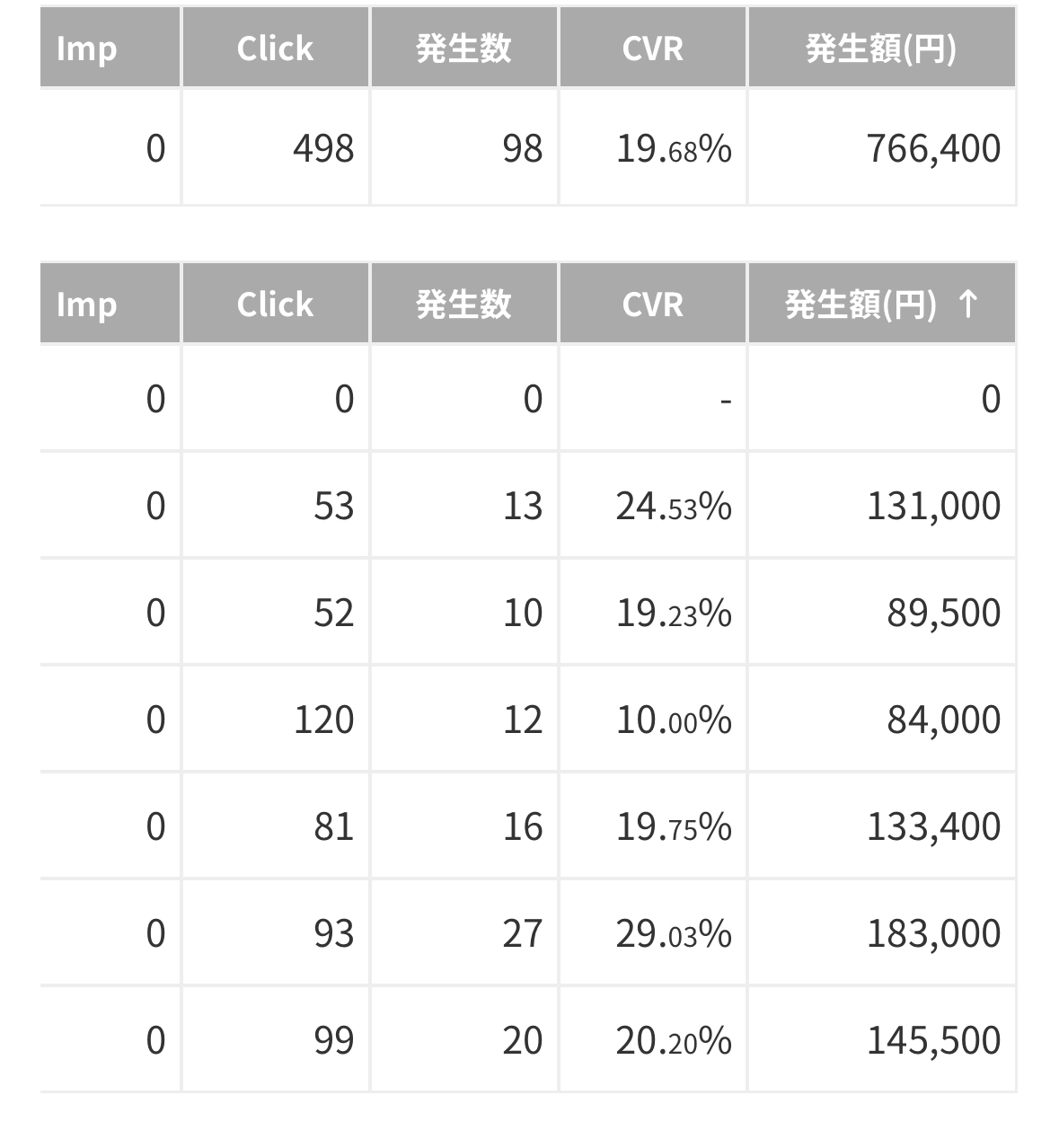
Task: Select the 131,000 amount cell
Action: pyautogui.click(x=933, y=506)
